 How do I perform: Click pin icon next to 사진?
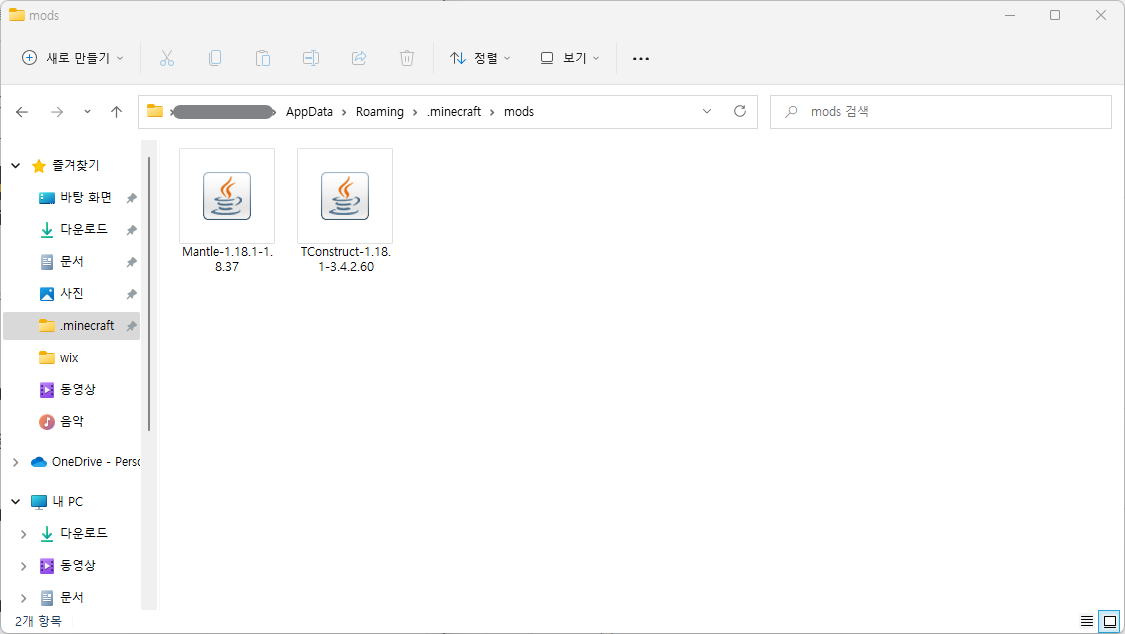tap(131, 294)
